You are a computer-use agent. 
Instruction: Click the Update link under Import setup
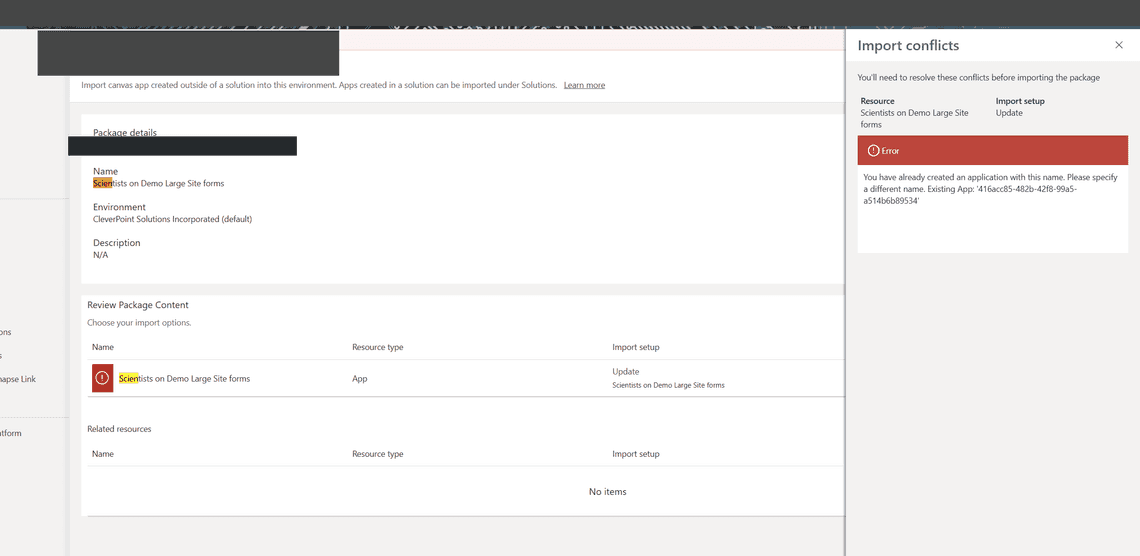coord(625,372)
